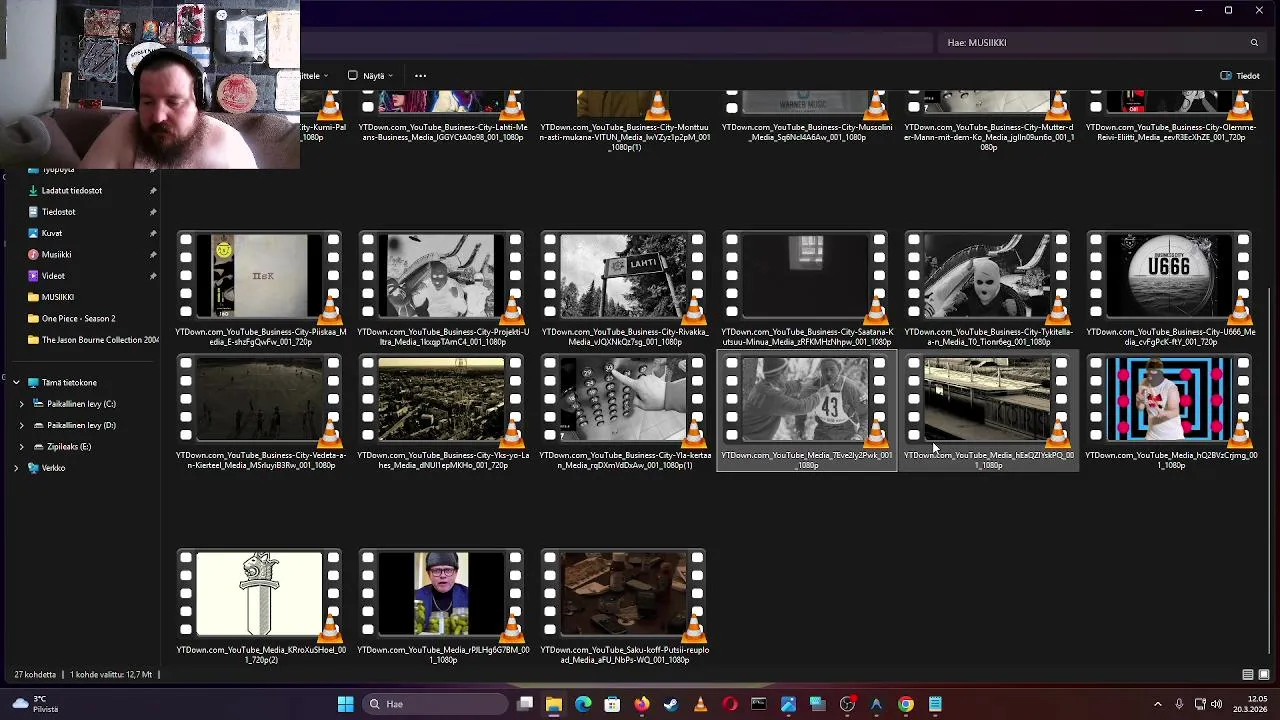Launch Google Chrome from the taskbar
This screenshot has height=720, width=1280.
pos(906,704)
